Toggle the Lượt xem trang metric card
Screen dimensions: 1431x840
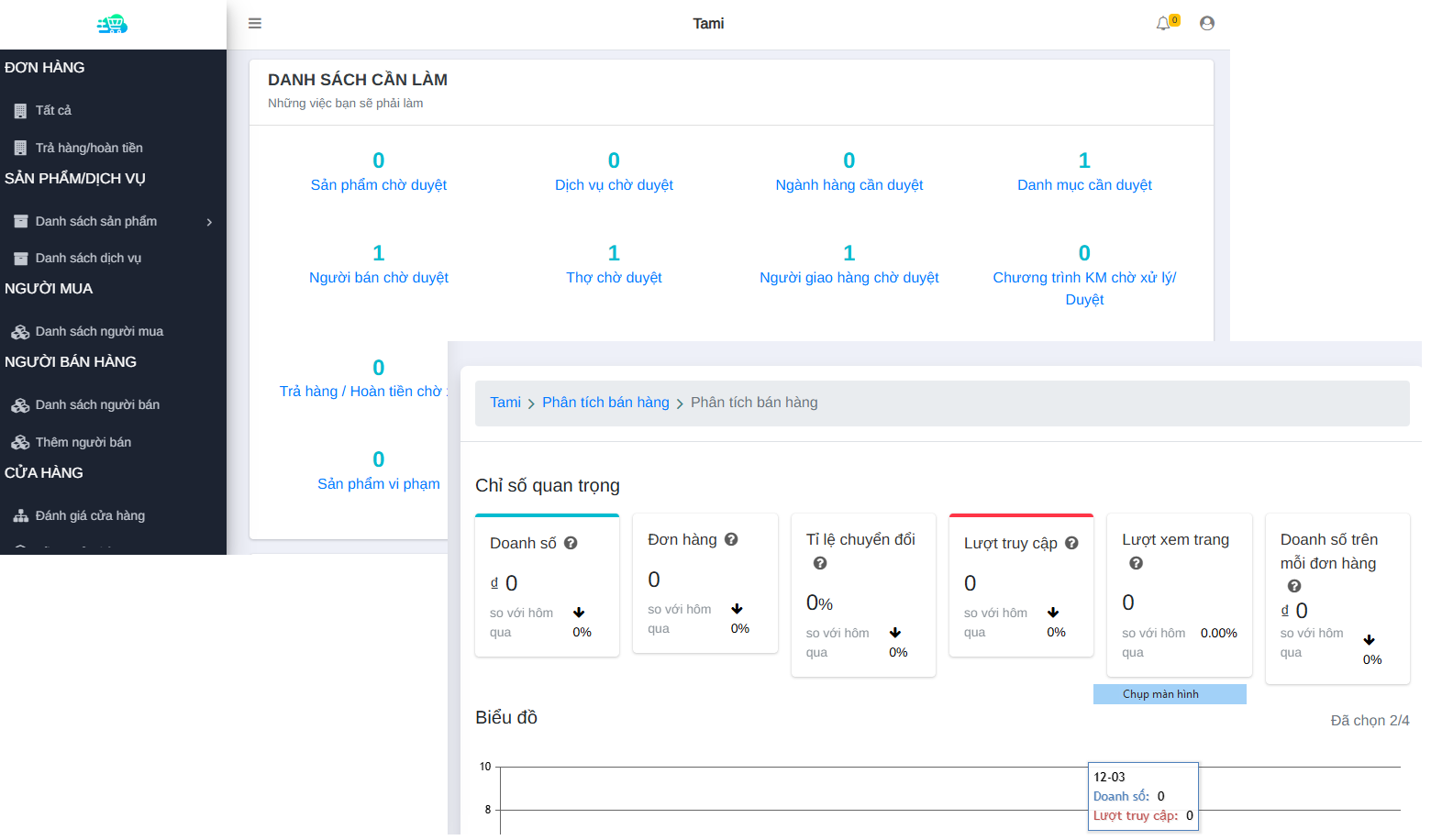(x=1179, y=594)
